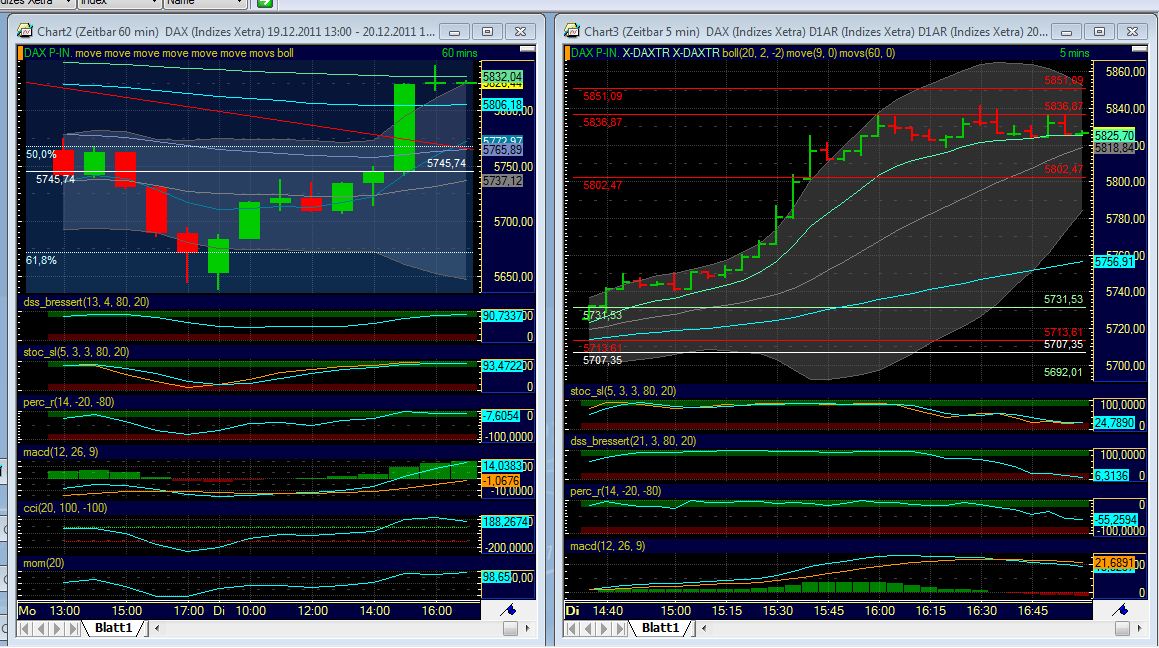Screen dimensions: 1159x648
Task: Click the left scroll arrow in Chart2 scrollbar
Action: point(156,629)
